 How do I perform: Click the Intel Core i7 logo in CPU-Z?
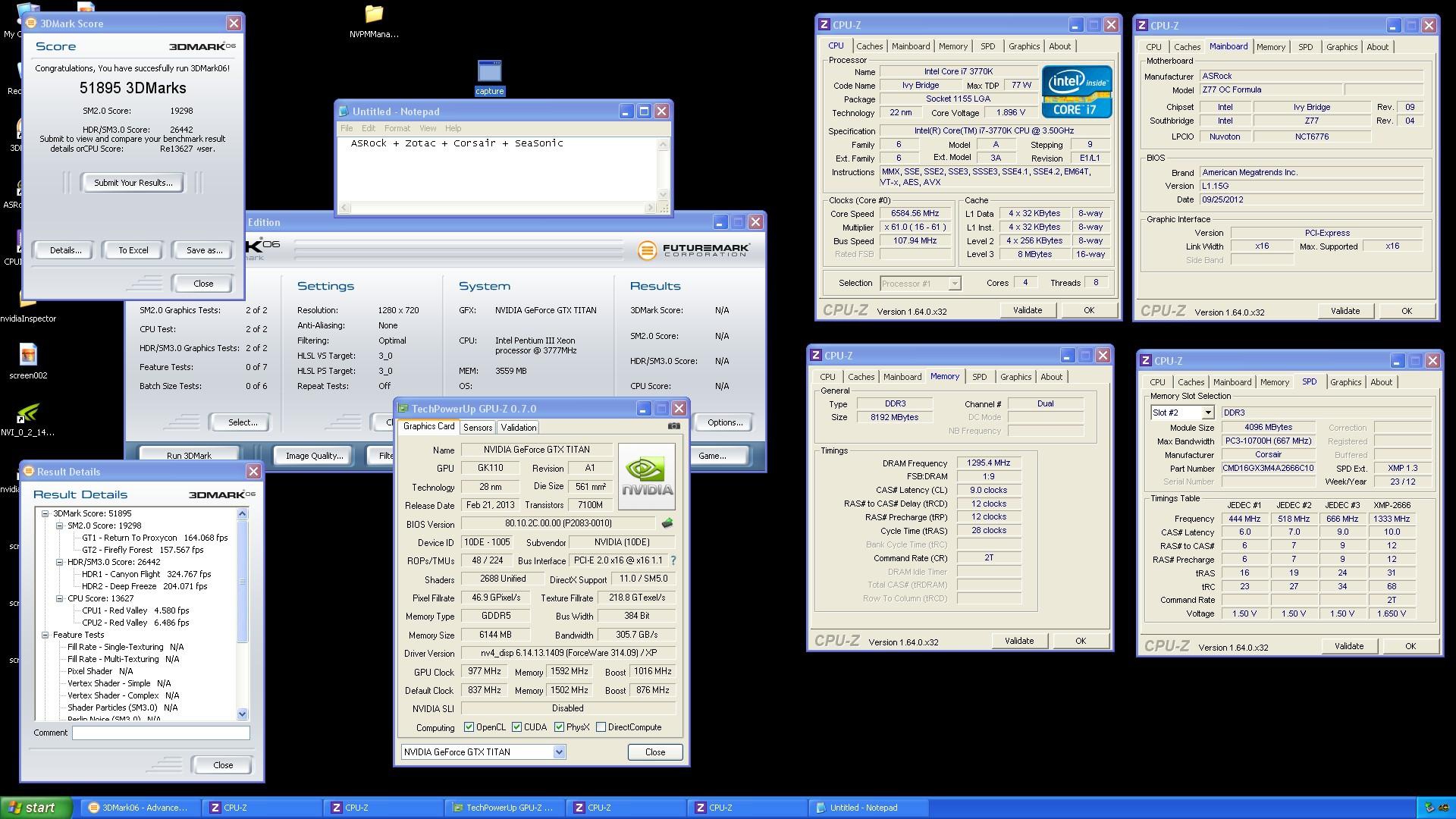(1076, 91)
